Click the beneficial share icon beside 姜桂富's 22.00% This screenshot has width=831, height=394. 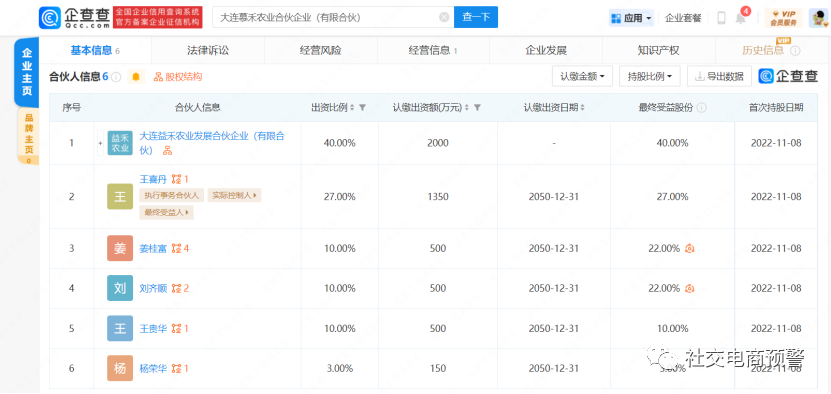(x=689, y=248)
